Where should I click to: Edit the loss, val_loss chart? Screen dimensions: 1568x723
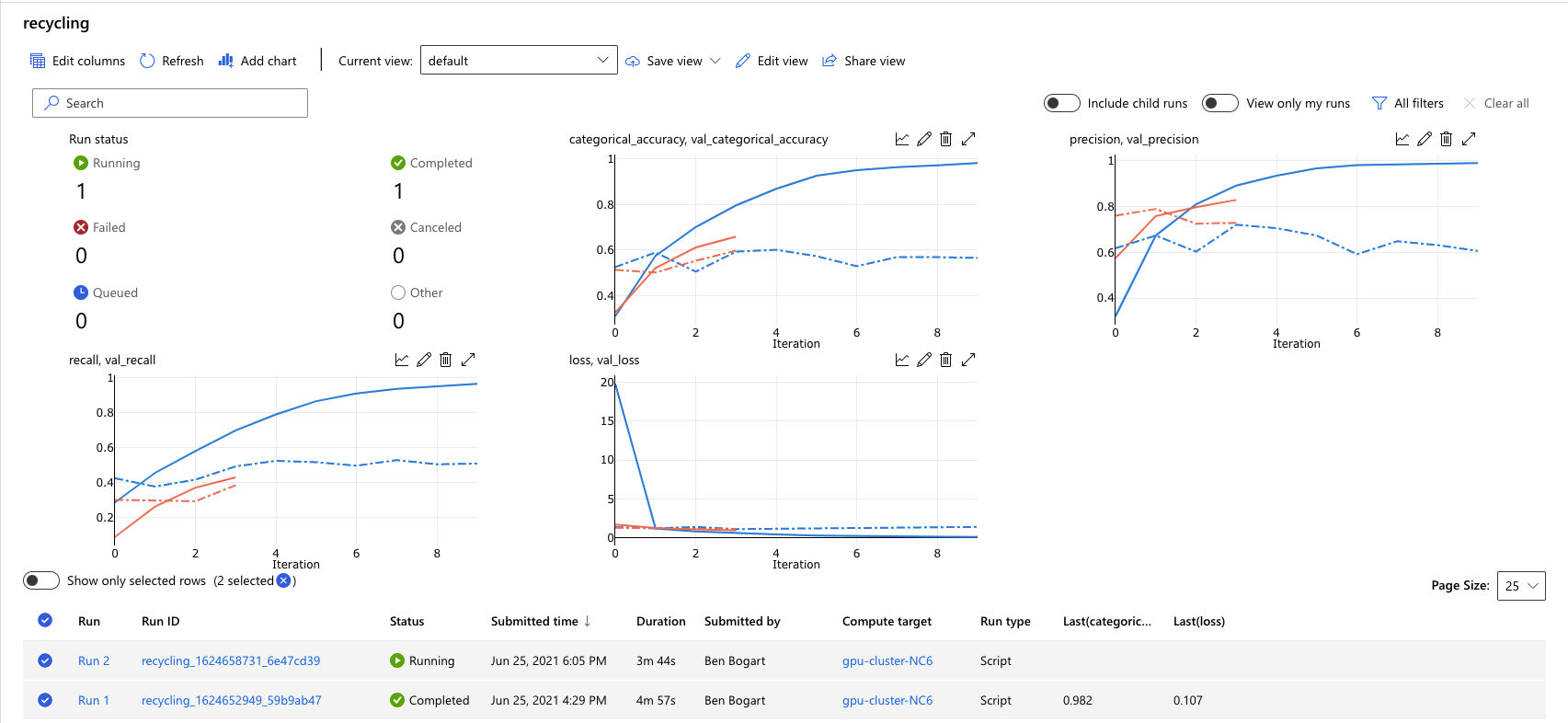923,360
